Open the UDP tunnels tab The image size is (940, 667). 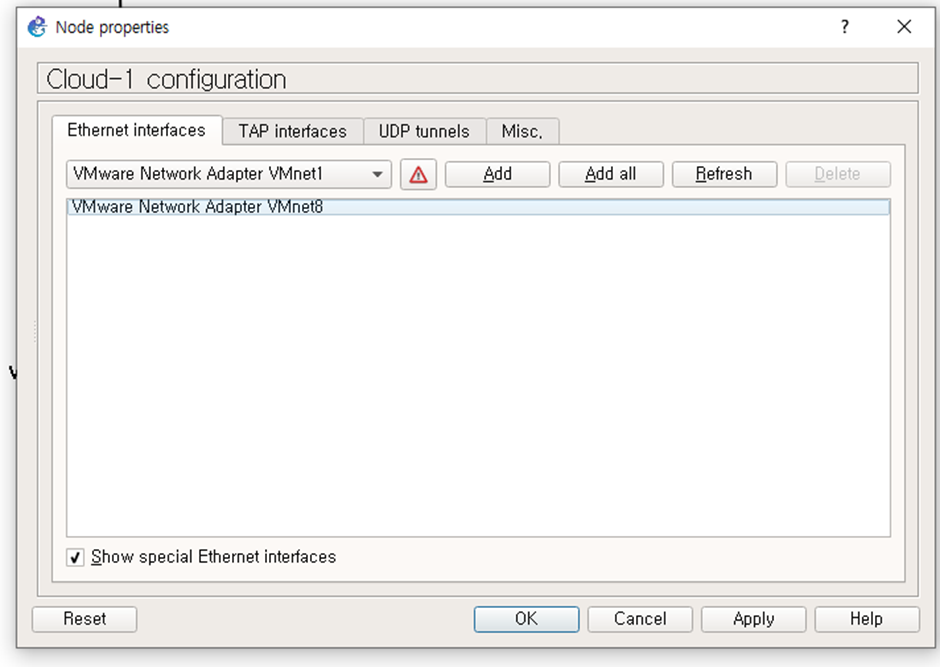[424, 131]
